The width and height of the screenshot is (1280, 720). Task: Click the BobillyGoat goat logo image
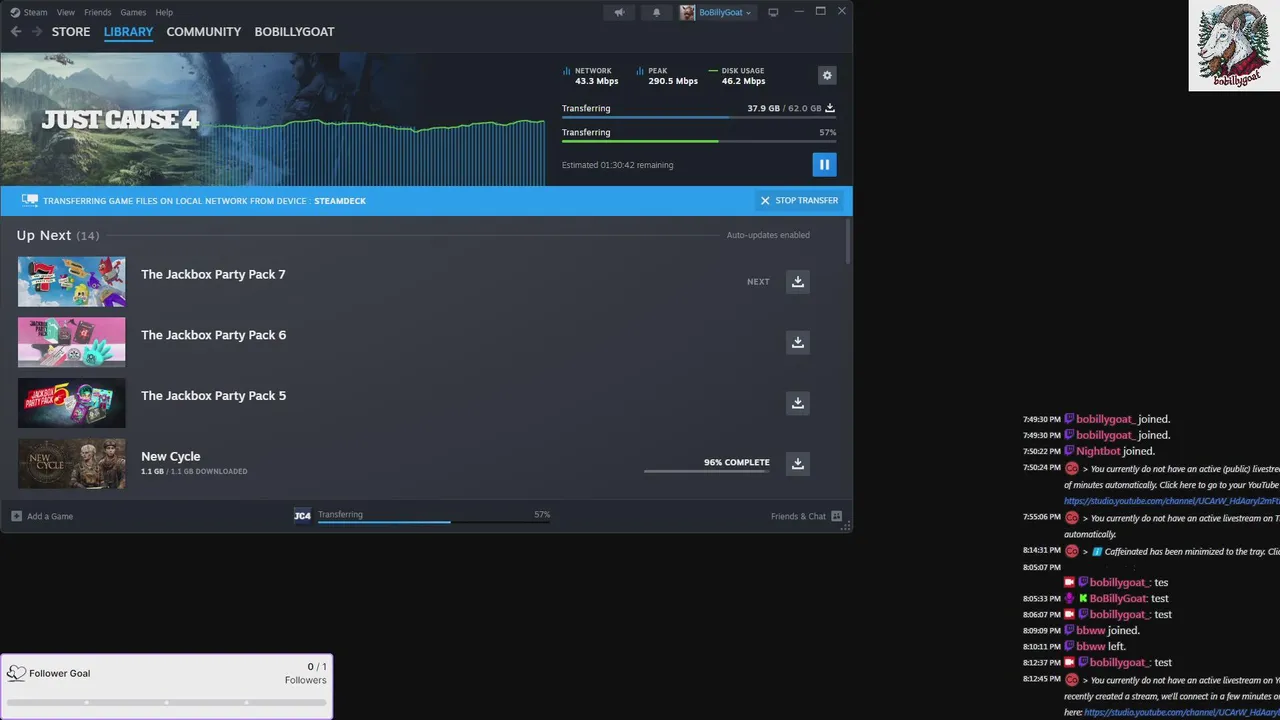[1234, 46]
